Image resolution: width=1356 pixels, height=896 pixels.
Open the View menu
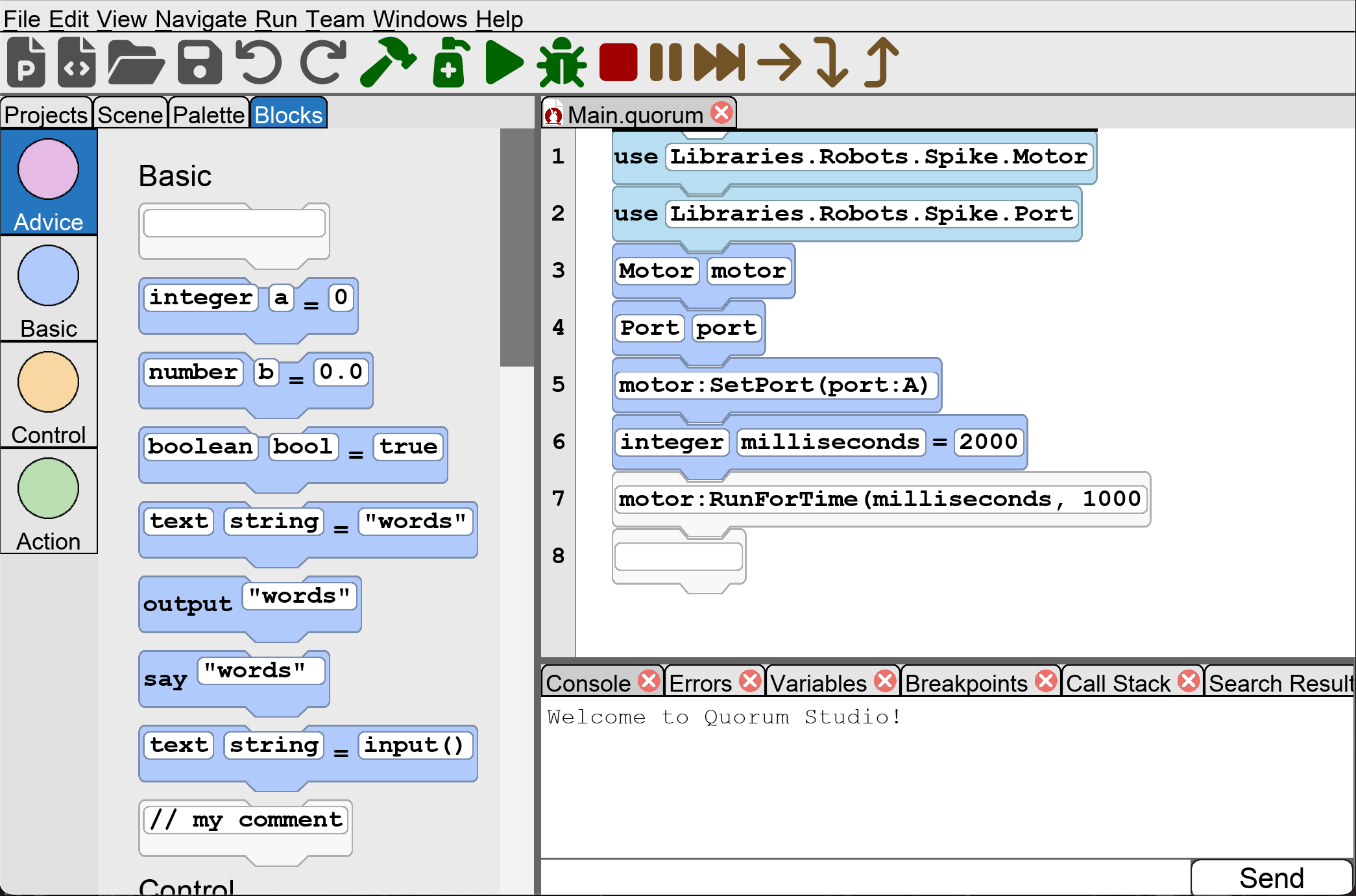point(122,19)
